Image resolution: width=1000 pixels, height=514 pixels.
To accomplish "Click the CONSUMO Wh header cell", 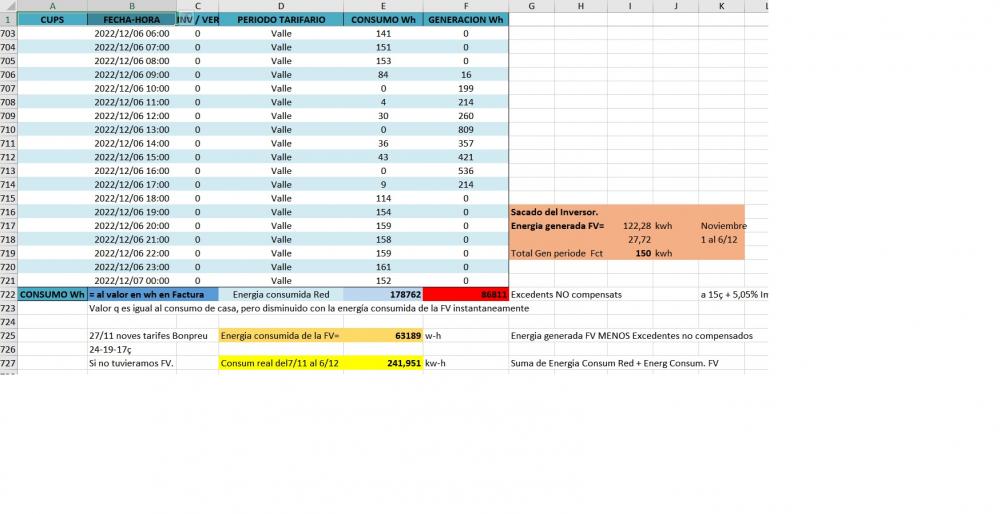I will 383,19.
